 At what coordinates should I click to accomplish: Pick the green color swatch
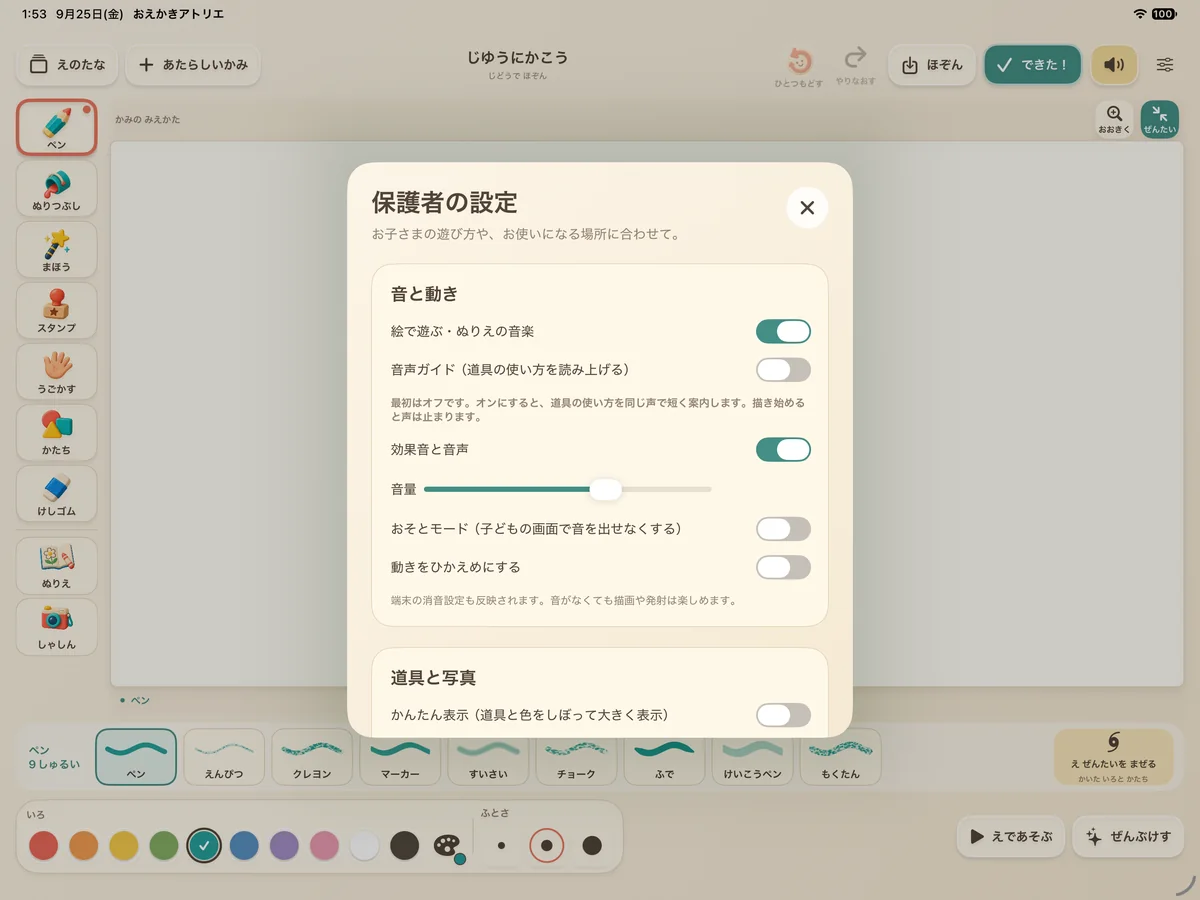coord(164,846)
